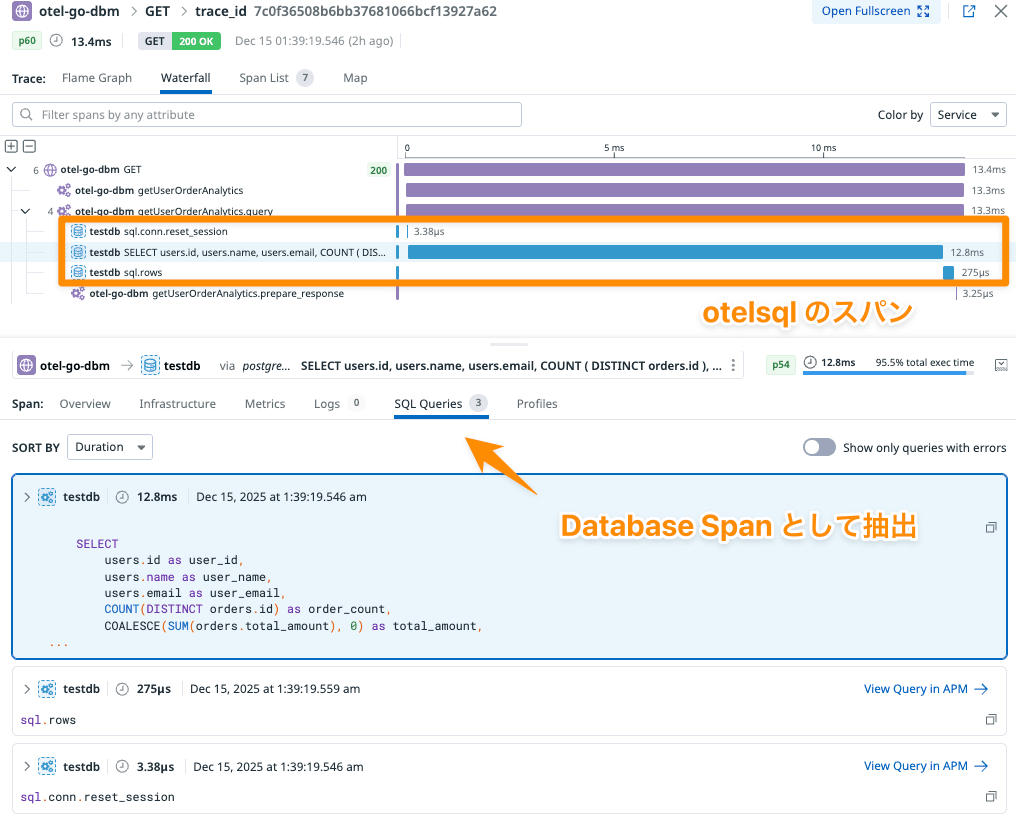The image size is (1016, 824).
Task: Collapse all spans with minus icon
Action: pos(29,146)
